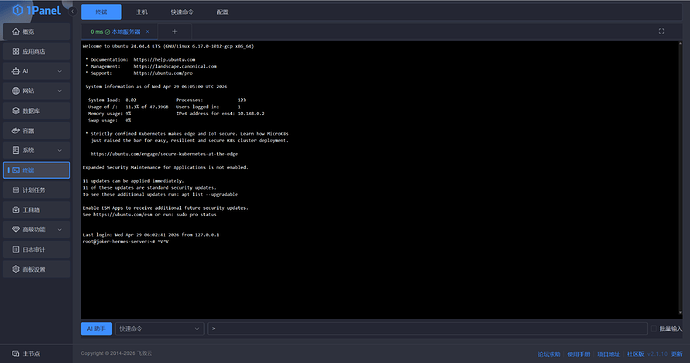Click the log icon for 日志审计
Screen dimensions: 690x363
click(x=16, y=249)
